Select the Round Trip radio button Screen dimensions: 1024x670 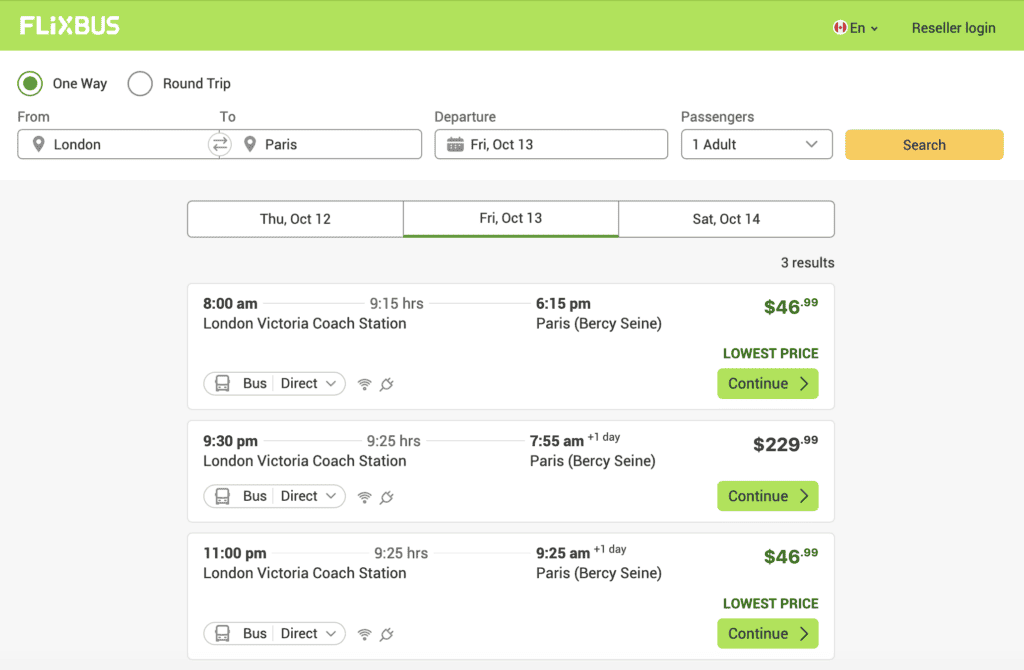[140, 84]
